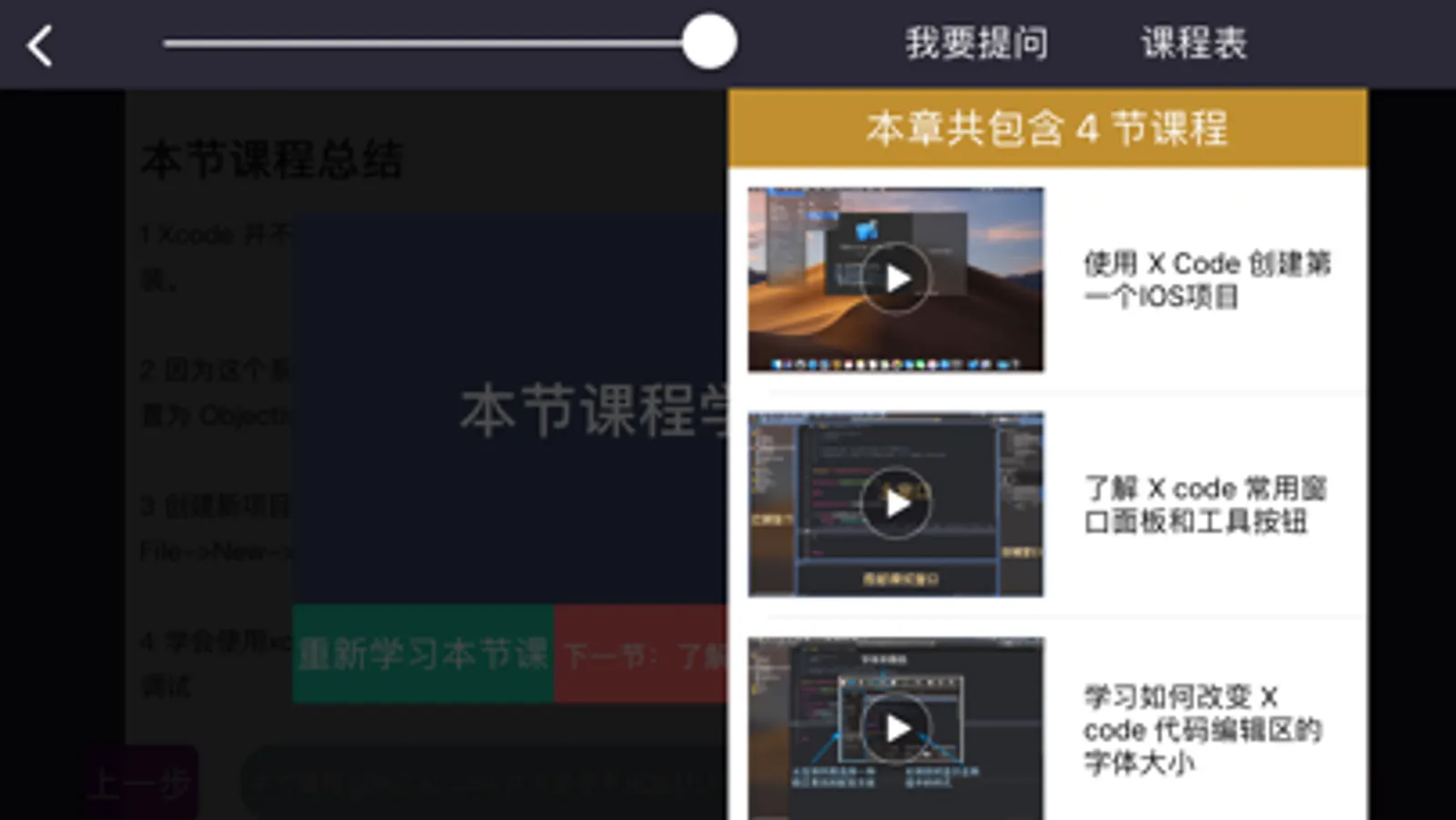1456x820 pixels.
Task: Click the progress slider knob at top
Action: point(709,42)
